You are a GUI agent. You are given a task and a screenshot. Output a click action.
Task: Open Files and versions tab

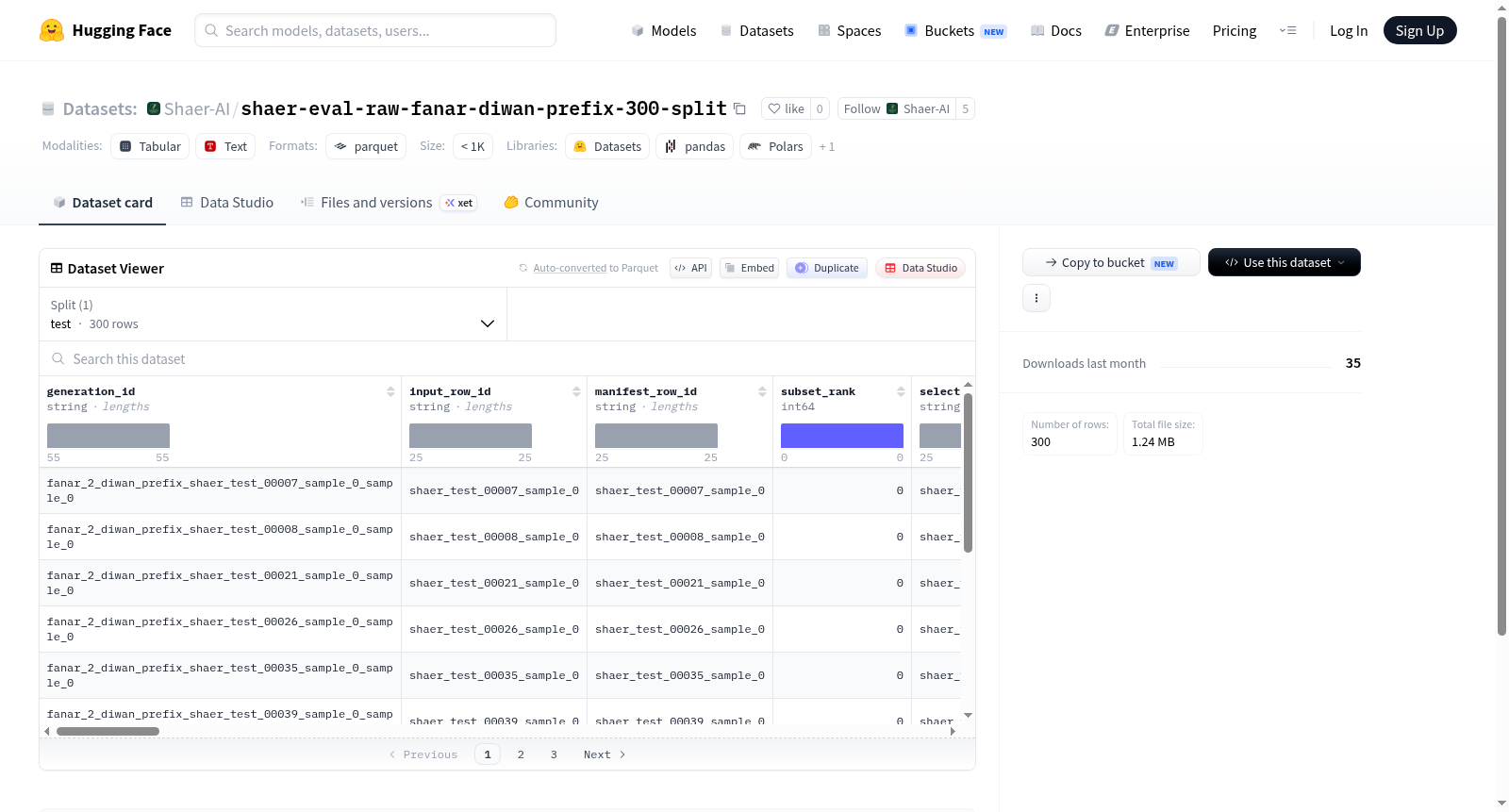pyautogui.click(x=389, y=203)
